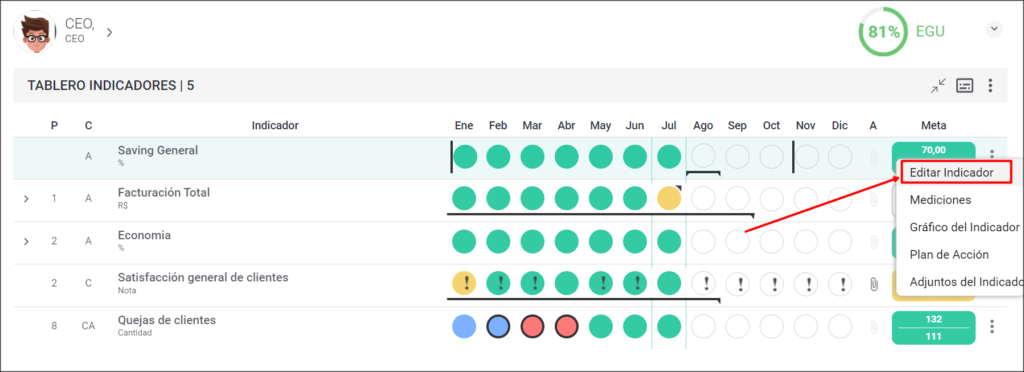Screen dimensions: 1024x372
Task: Click the Meta column header
Action: click(x=933, y=125)
